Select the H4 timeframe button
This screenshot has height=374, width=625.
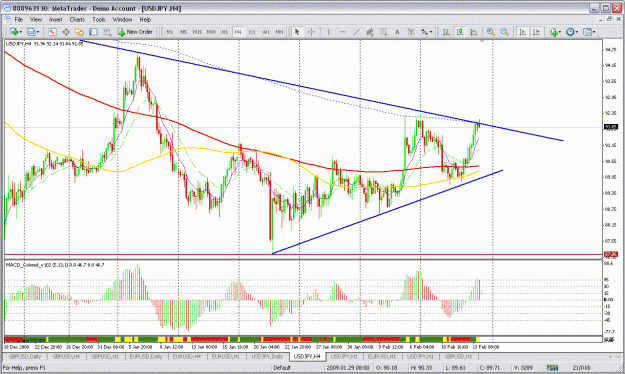[238, 32]
